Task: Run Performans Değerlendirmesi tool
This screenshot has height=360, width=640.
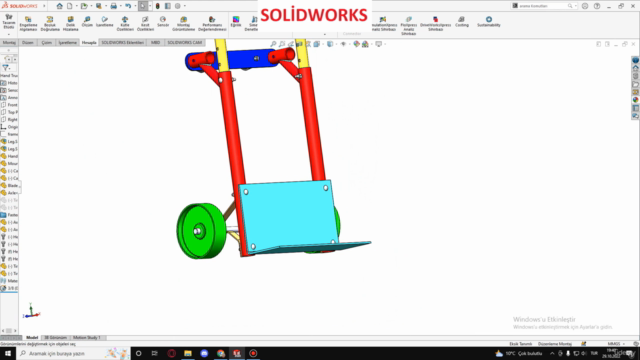Action: pos(212,24)
